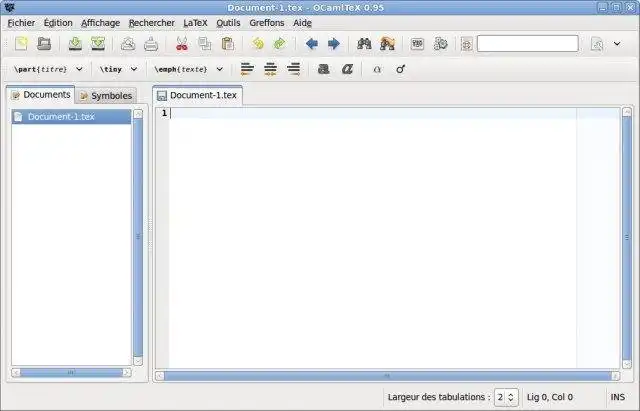Insert Greek letter via alpha icon

coord(377,70)
